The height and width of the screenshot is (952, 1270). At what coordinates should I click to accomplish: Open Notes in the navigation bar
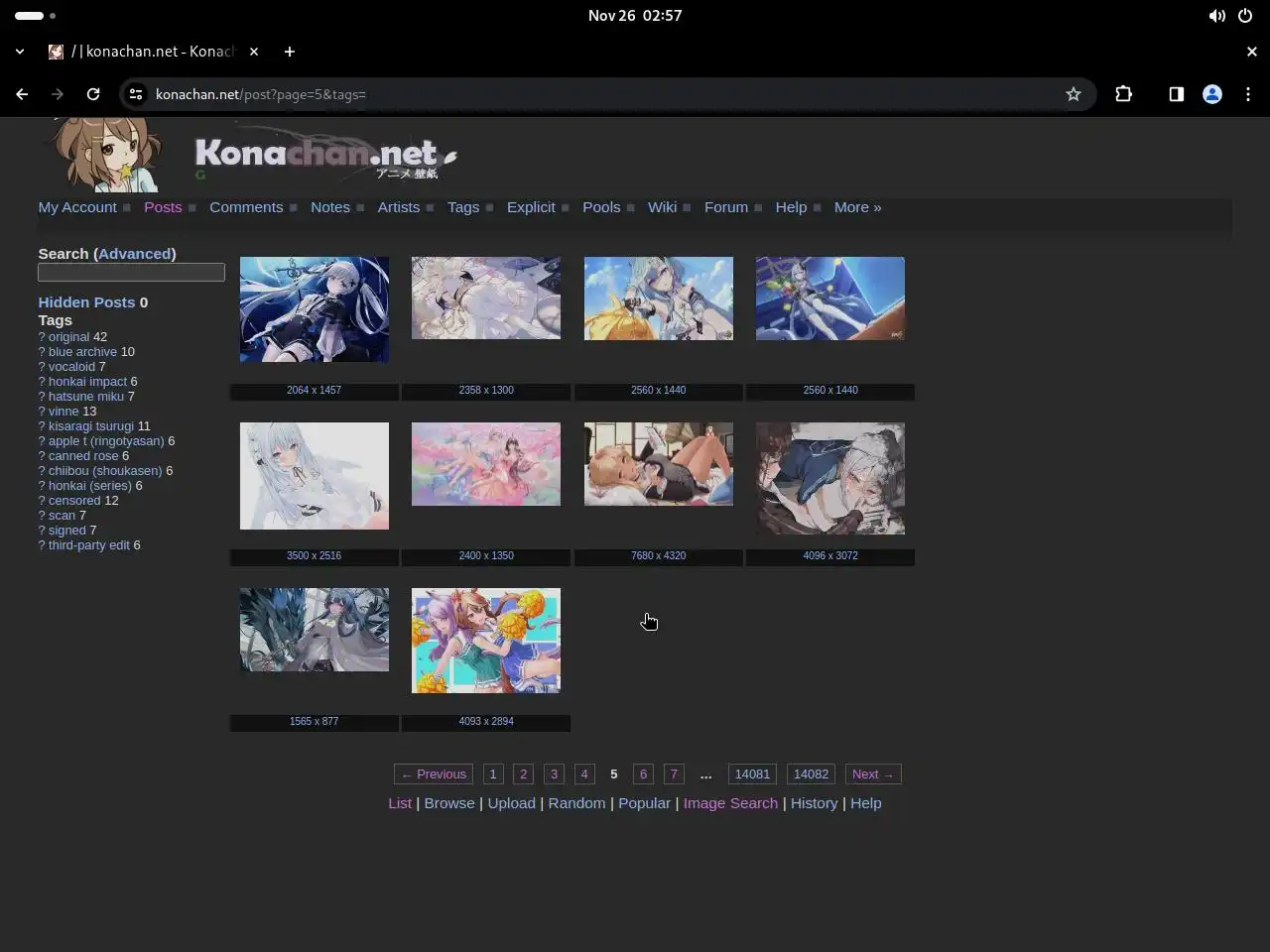click(x=330, y=207)
